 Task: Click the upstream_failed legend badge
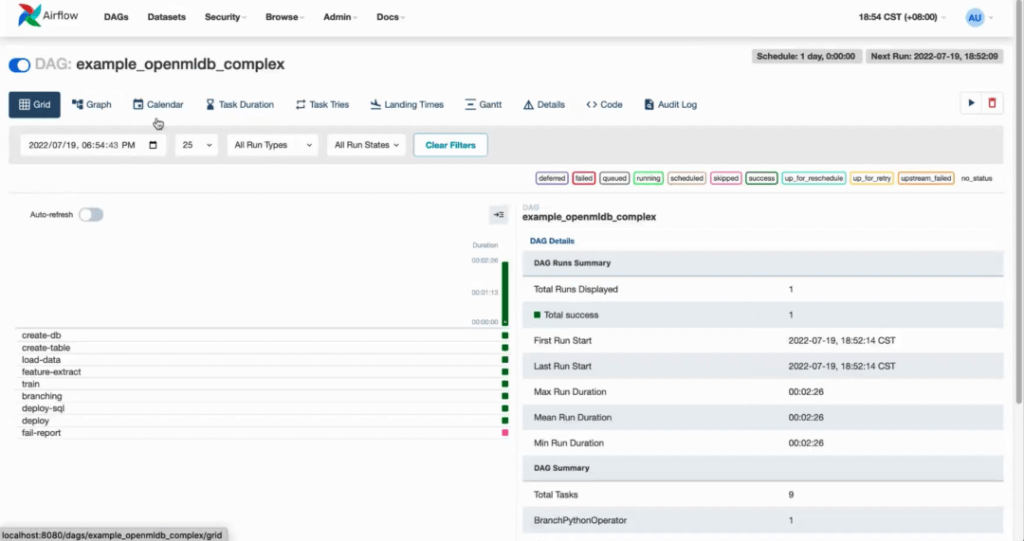pos(926,178)
